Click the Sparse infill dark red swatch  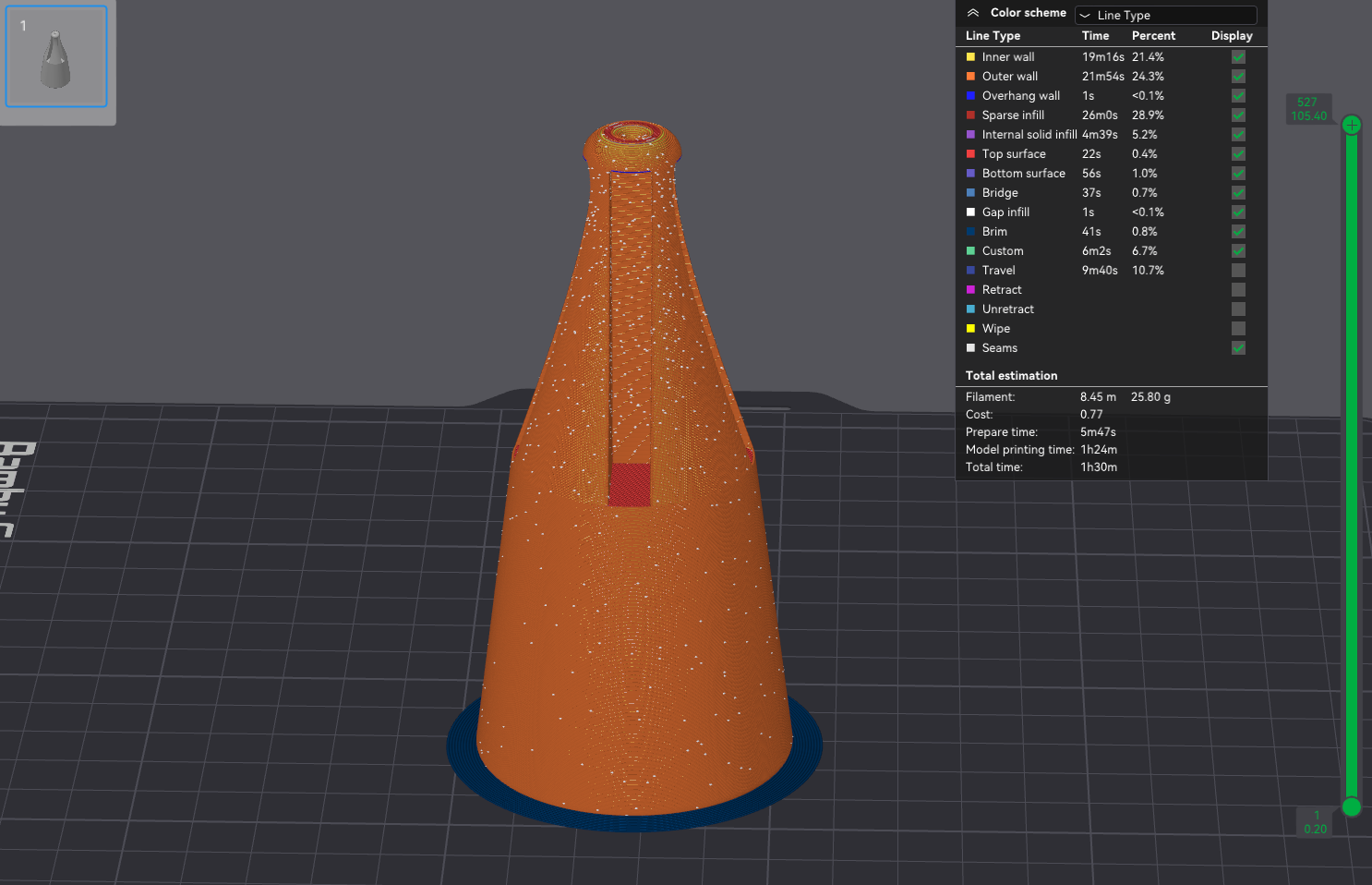970,115
